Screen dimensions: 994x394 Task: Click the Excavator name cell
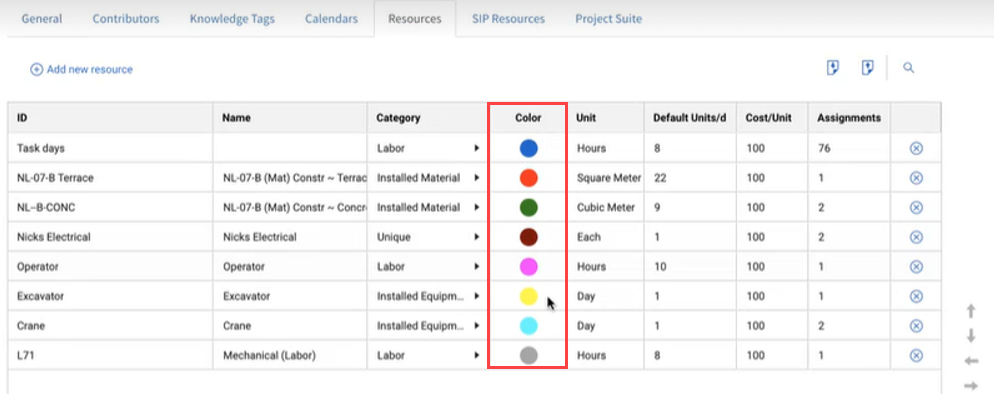tap(290, 296)
